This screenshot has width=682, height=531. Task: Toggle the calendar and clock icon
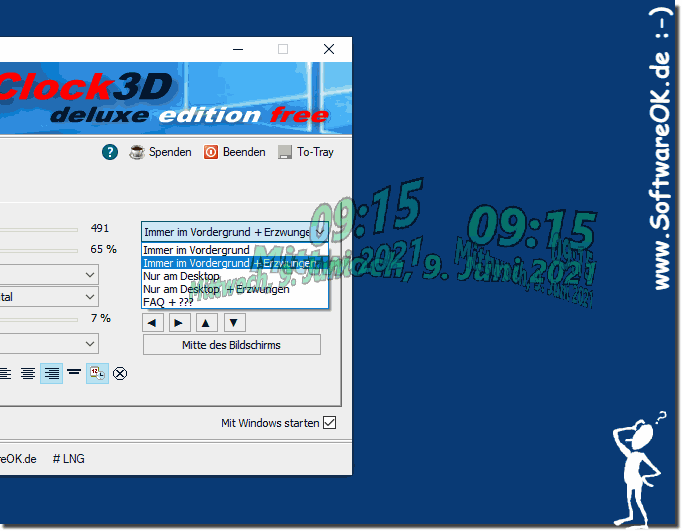[x=97, y=374]
